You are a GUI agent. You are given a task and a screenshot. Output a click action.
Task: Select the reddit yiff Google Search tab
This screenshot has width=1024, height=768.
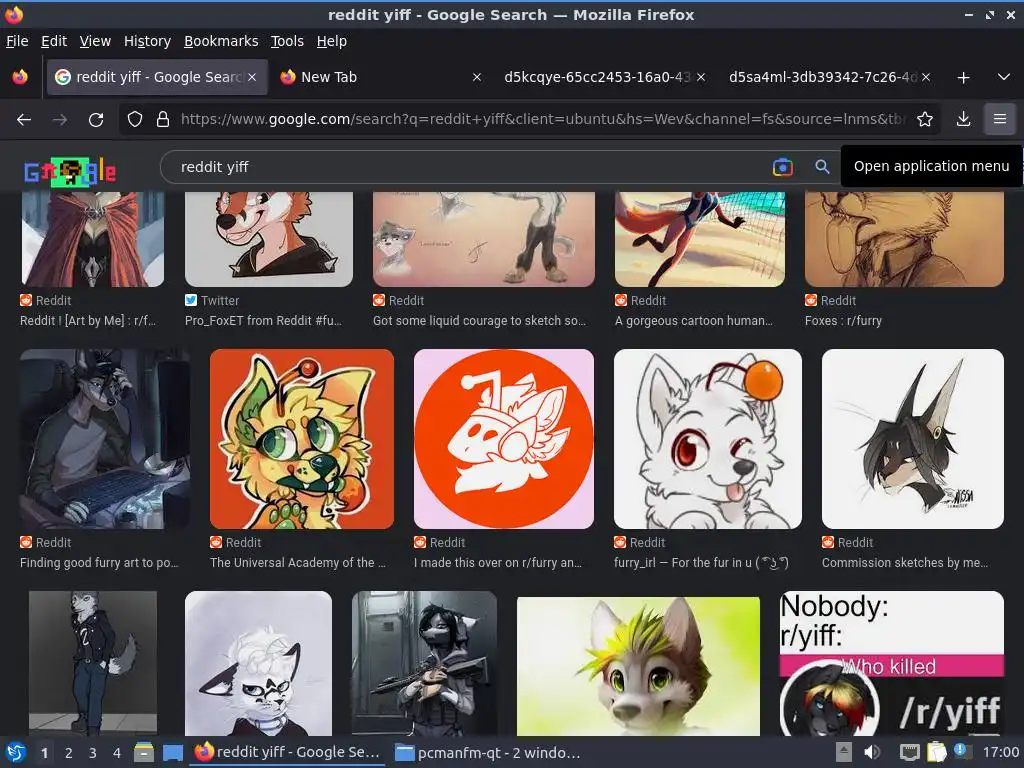point(157,77)
